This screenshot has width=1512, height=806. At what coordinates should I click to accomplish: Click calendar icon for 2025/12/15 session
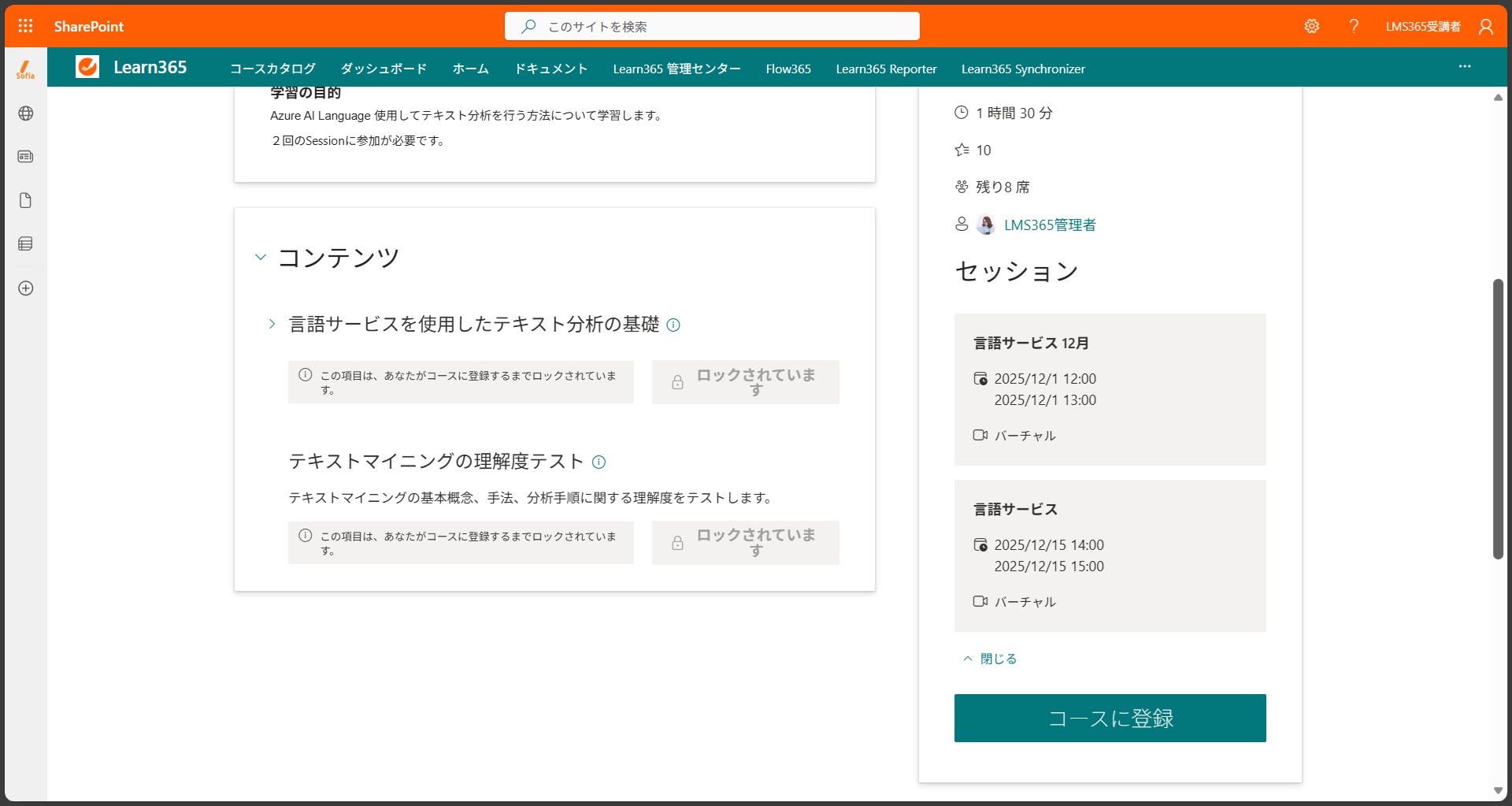point(980,545)
